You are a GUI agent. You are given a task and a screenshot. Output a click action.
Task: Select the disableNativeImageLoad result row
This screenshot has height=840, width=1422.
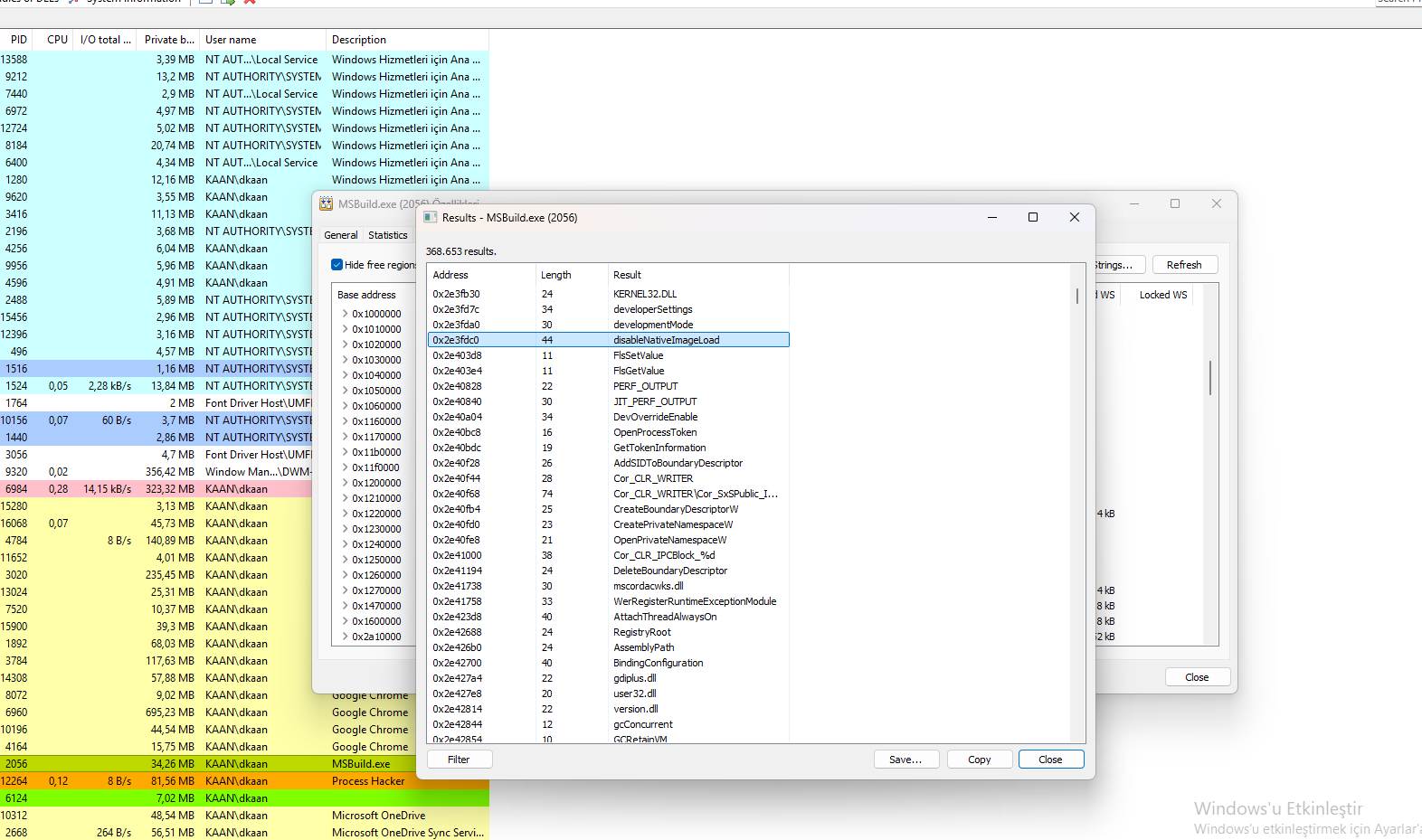click(608, 340)
